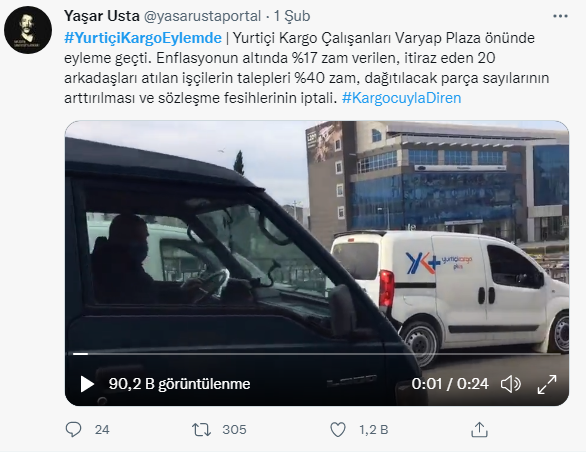The image size is (586, 453).
Task: Mute the video using speaker icon
Action: tap(511, 384)
